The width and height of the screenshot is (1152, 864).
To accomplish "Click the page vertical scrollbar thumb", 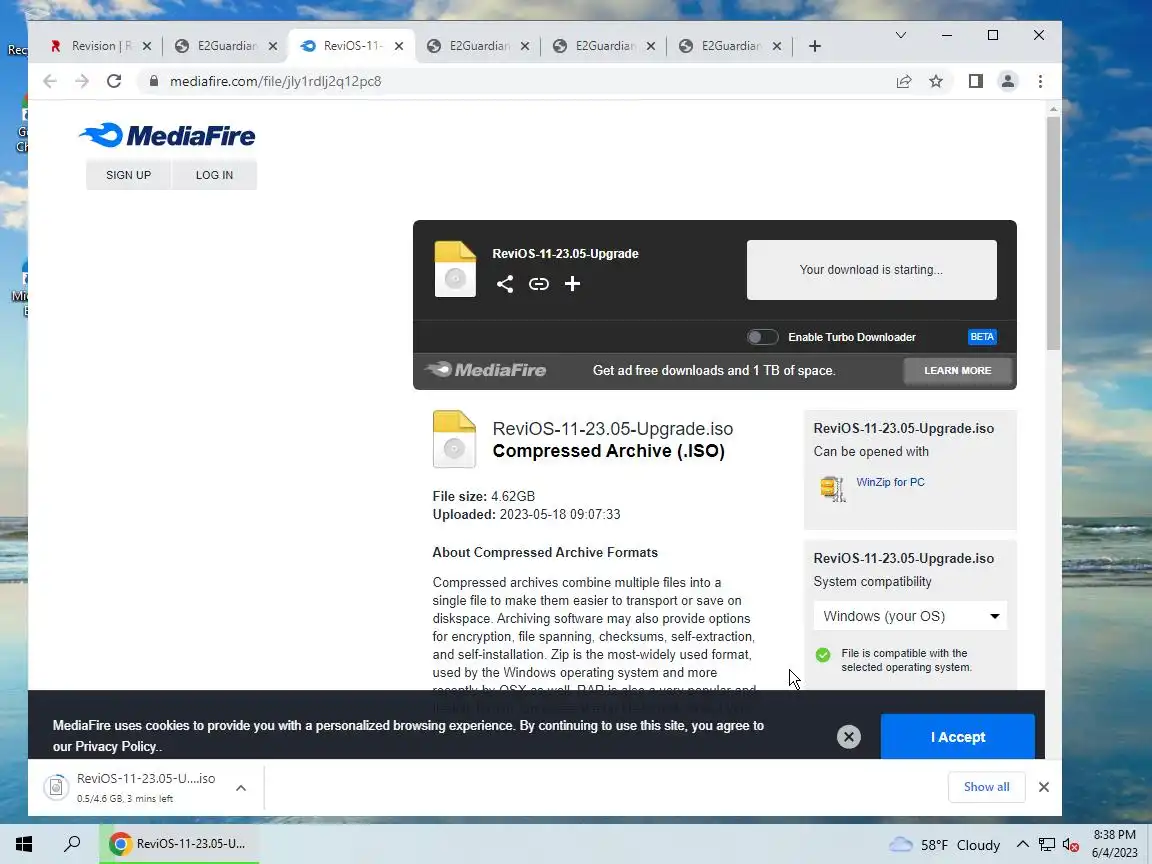I will pyautogui.click(x=1053, y=232).
